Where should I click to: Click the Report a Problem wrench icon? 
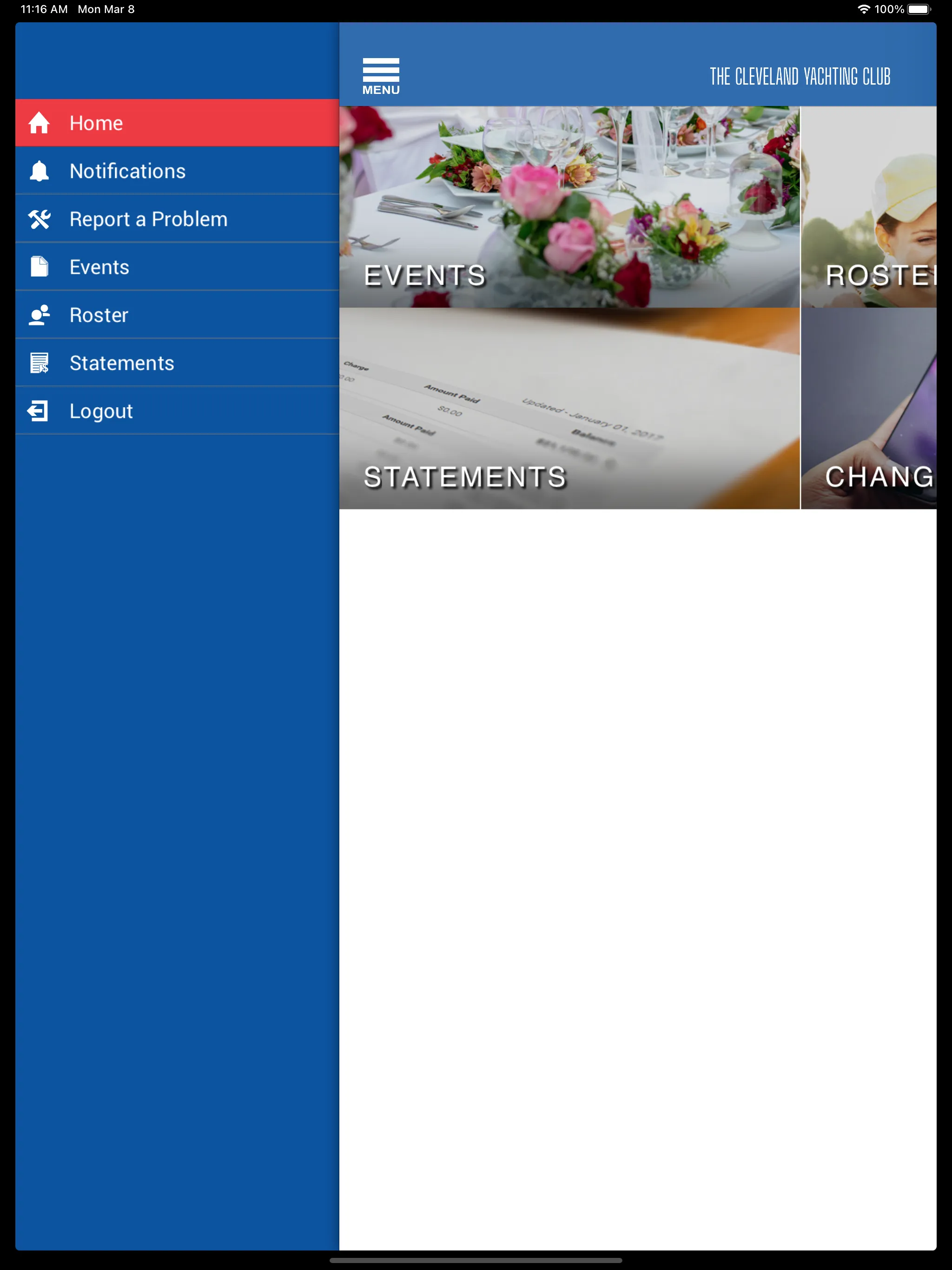[x=40, y=218]
